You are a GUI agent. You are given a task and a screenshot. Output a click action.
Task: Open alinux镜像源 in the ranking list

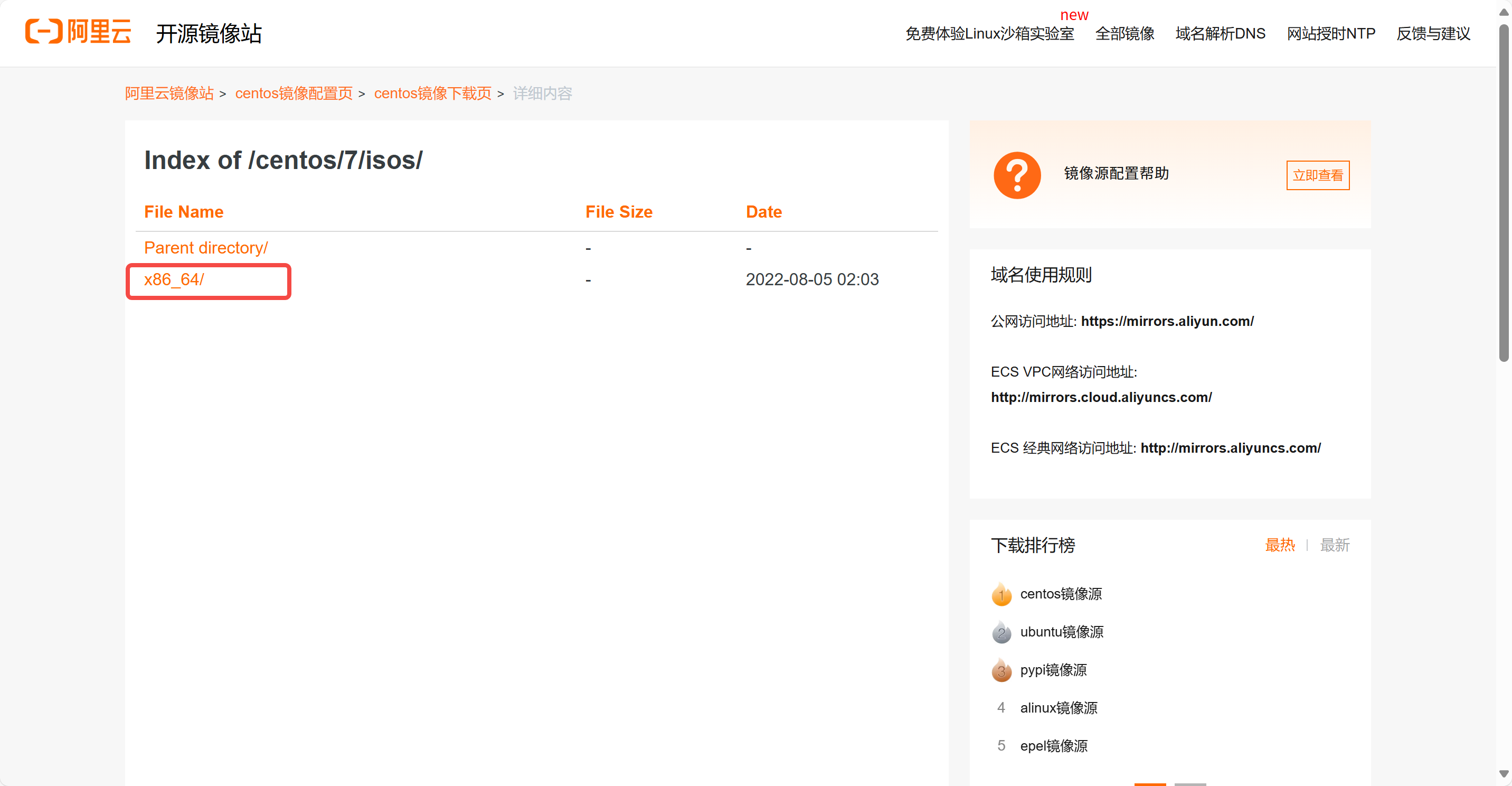coord(1059,708)
